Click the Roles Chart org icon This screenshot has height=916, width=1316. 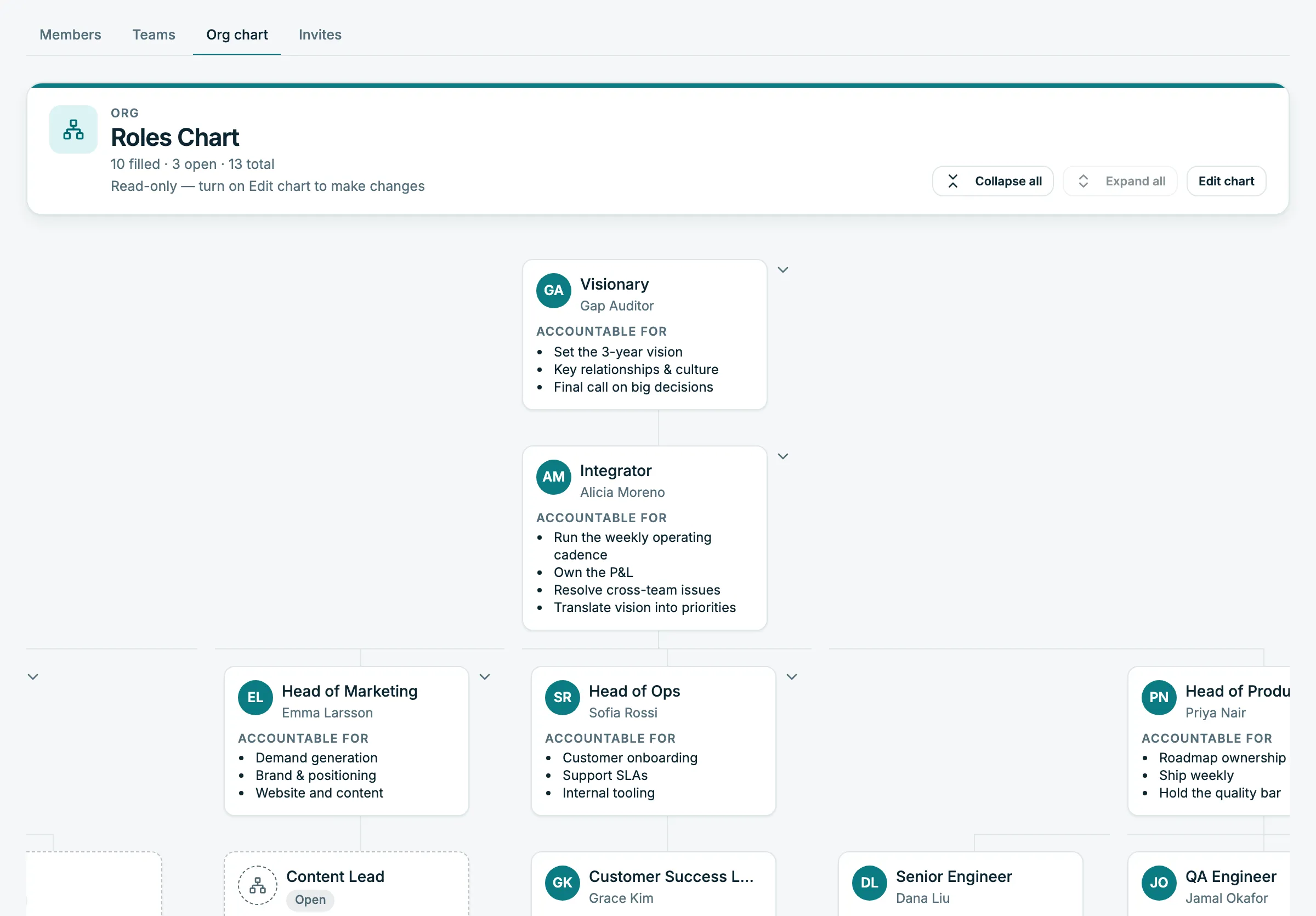tap(73, 129)
